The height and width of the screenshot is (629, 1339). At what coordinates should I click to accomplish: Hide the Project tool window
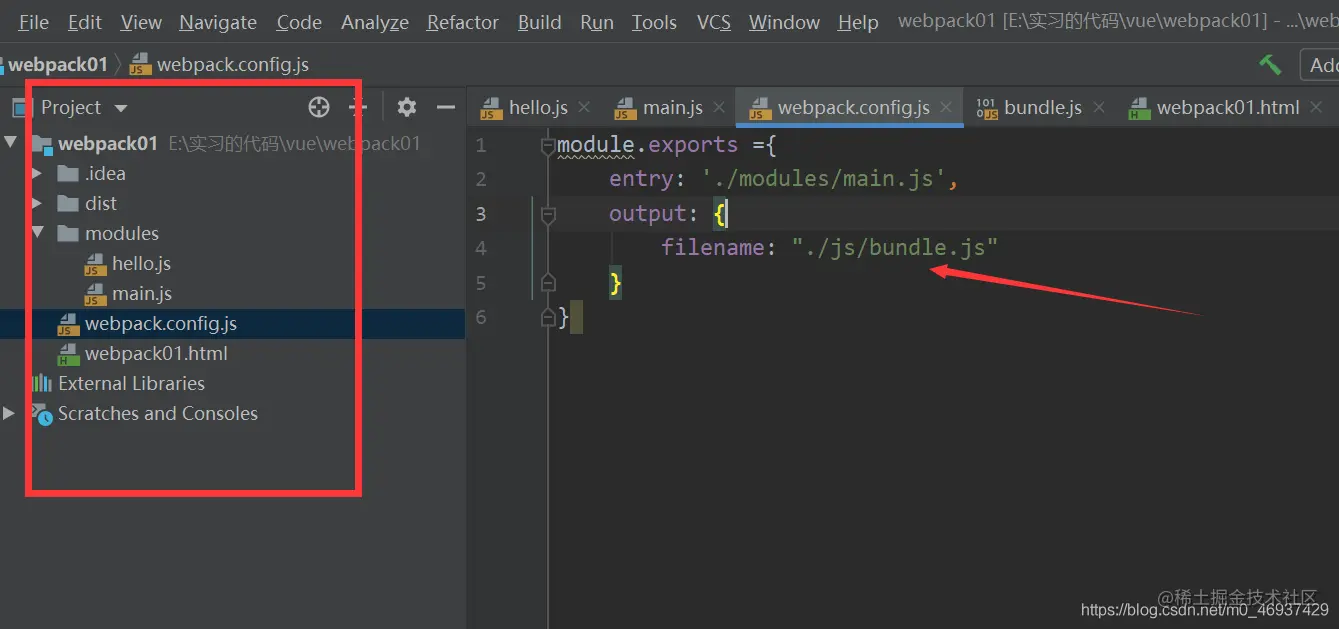446,107
